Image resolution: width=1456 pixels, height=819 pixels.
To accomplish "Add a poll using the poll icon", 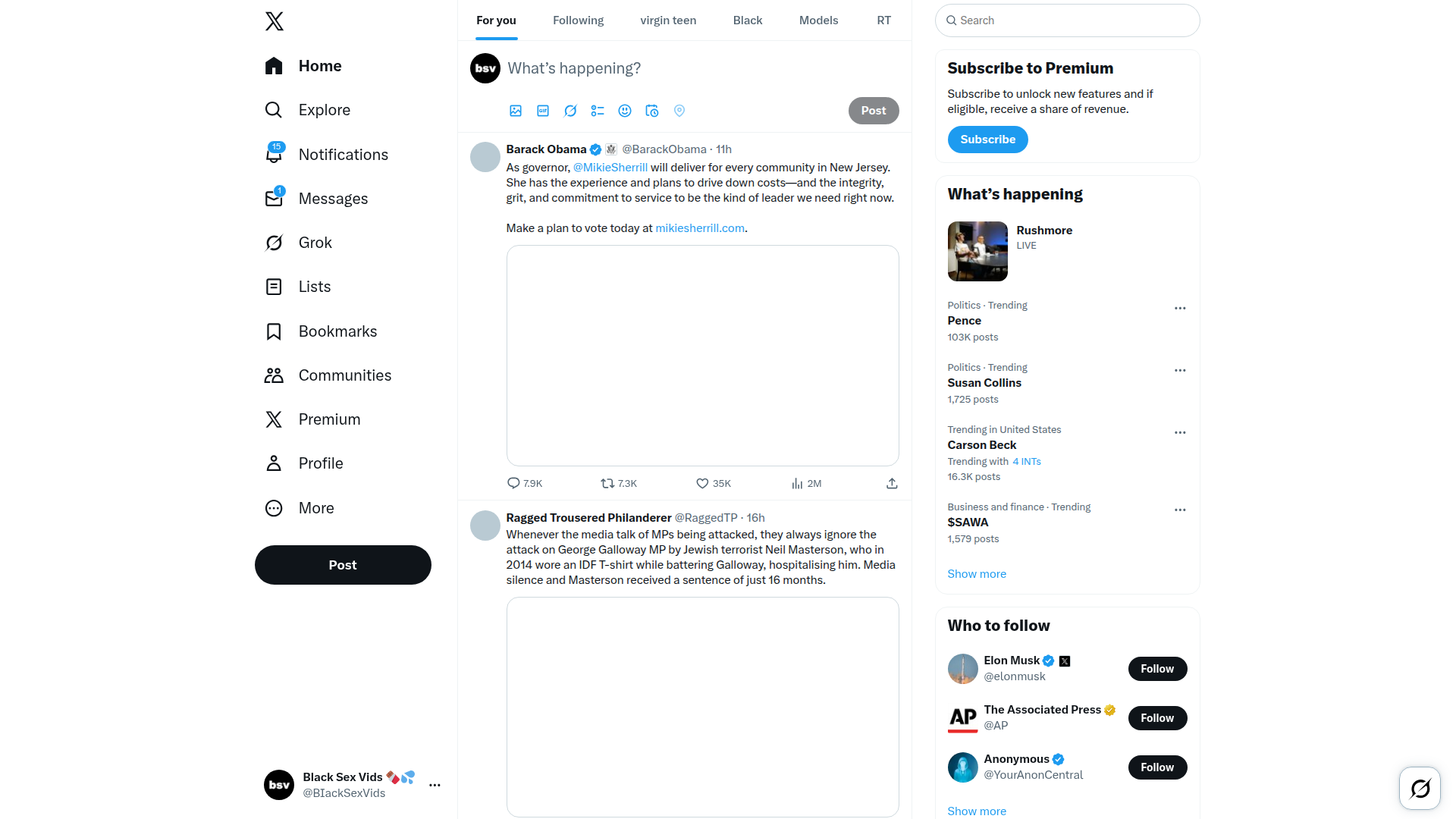I will pyautogui.click(x=598, y=111).
